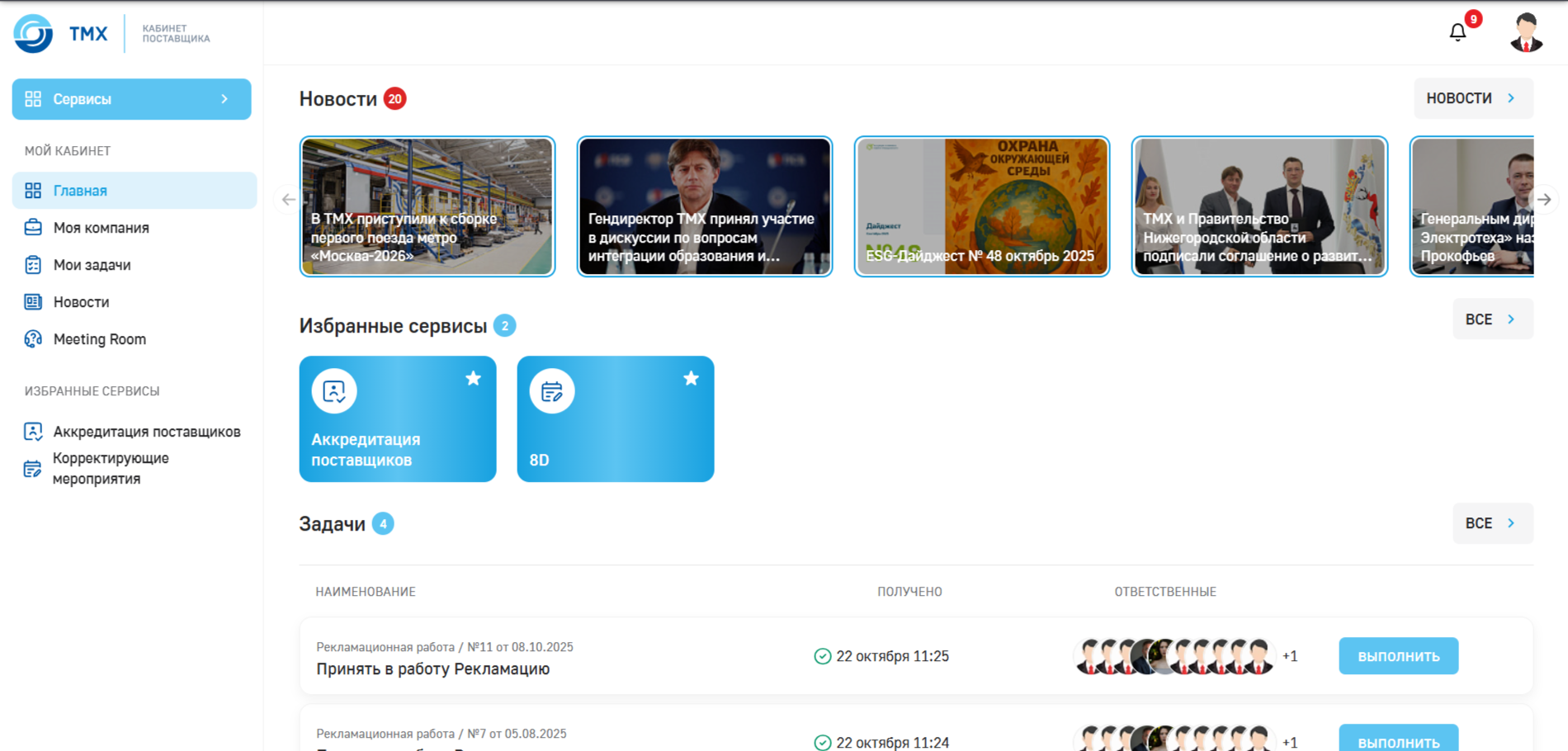Screen dimensions: 1568x751
Task: Unfavorite the Аккредитация поставщиков card star
Action: coord(473,379)
